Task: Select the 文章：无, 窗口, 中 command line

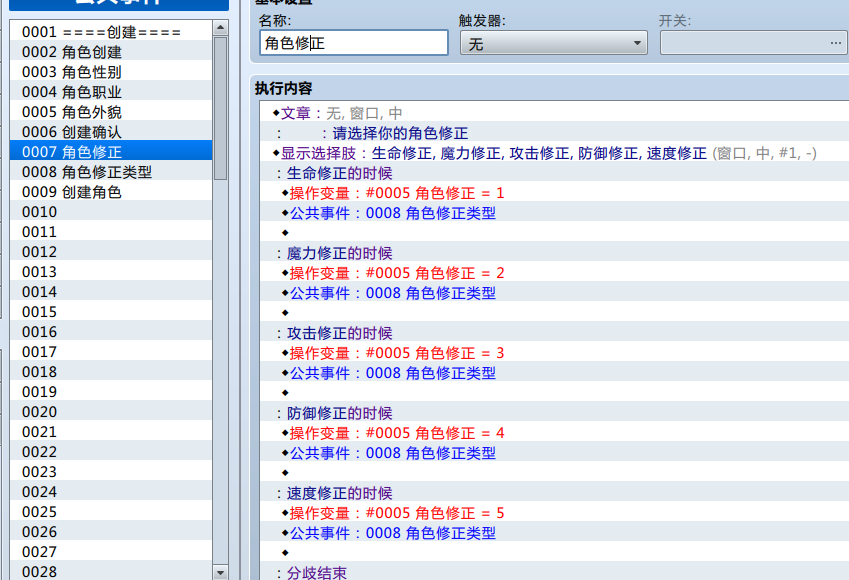Action: (554, 113)
